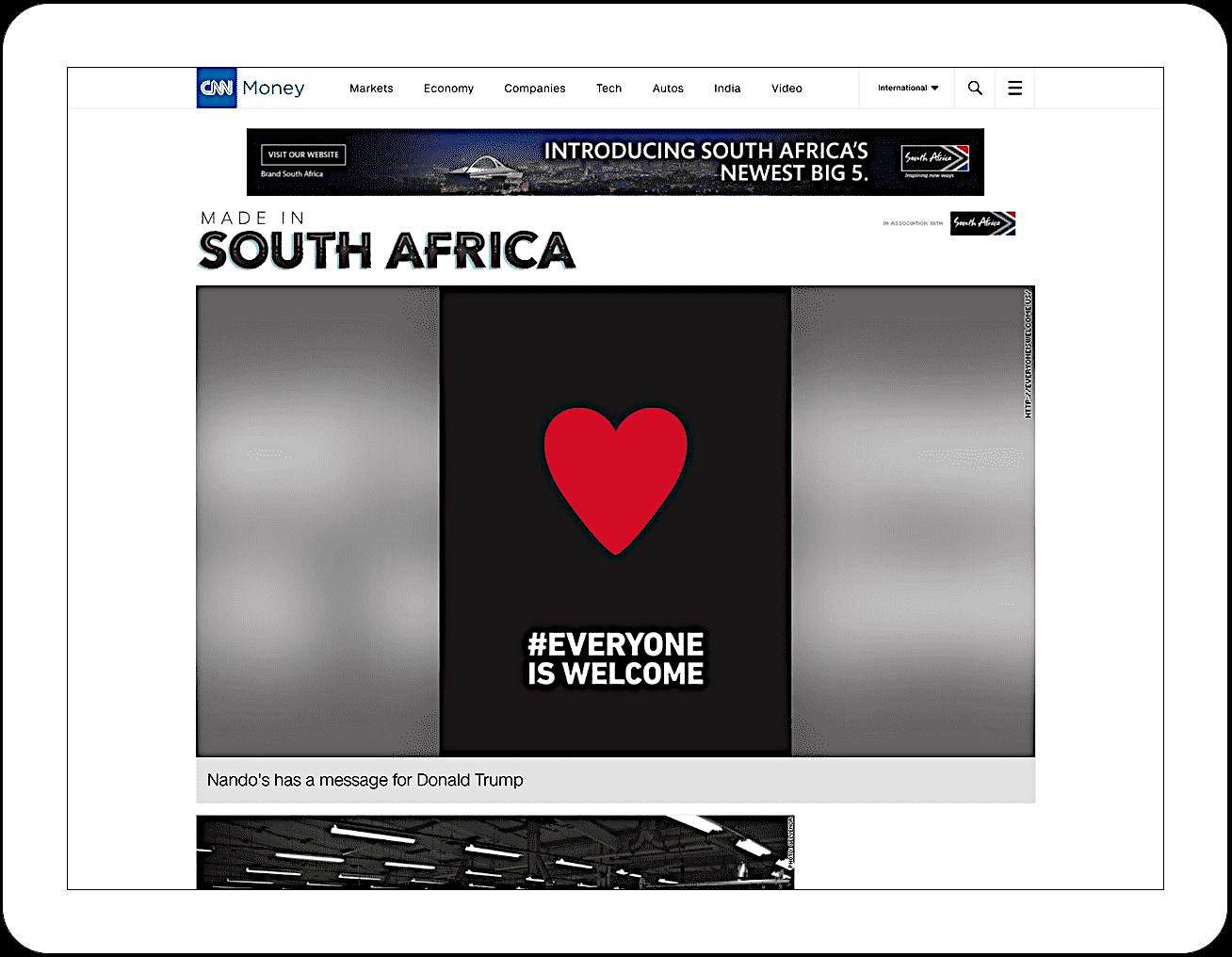Open the Economy section
Viewport: 1232px width, 957px height.
pos(448,89)
